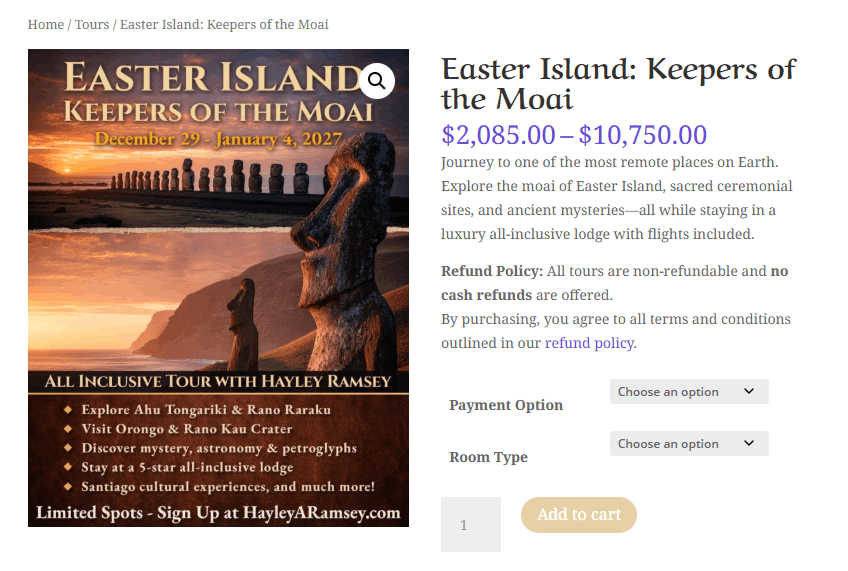Screen dimensions: 848x571
Task: Open the Tours breadcrumb link
Action: point(92,24)
